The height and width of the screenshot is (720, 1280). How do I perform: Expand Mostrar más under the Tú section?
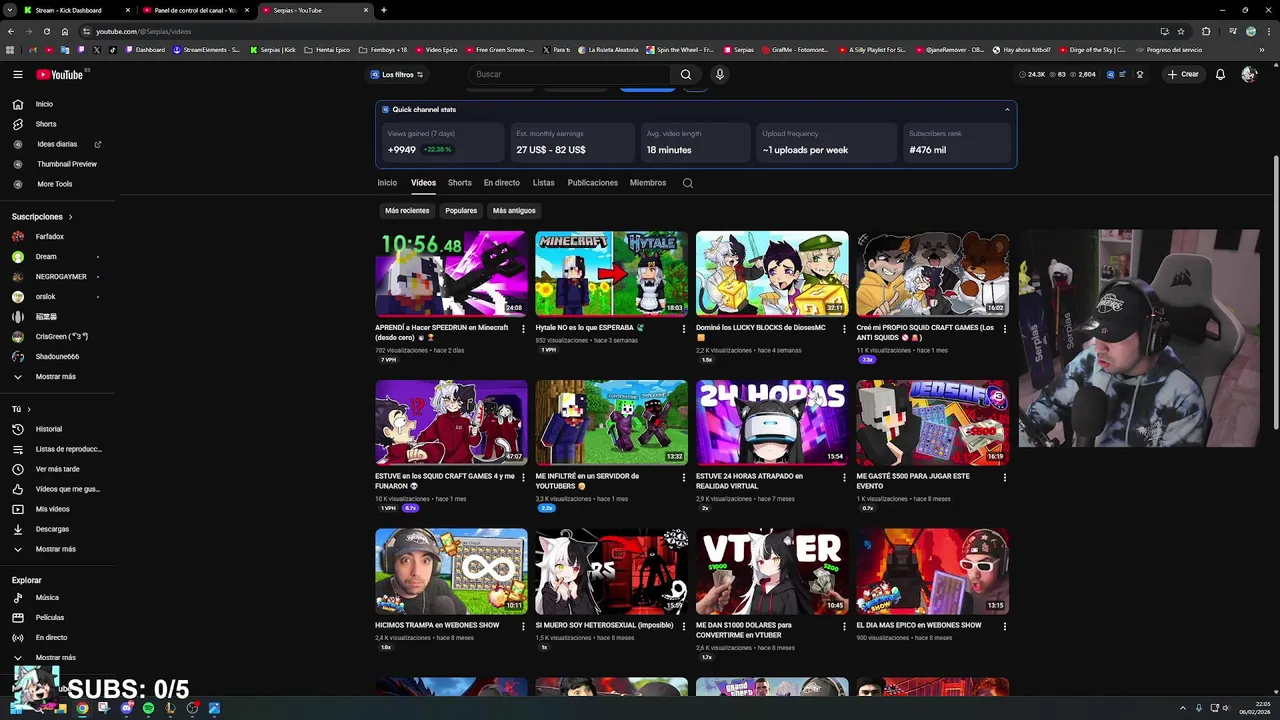tap(57, 549)
